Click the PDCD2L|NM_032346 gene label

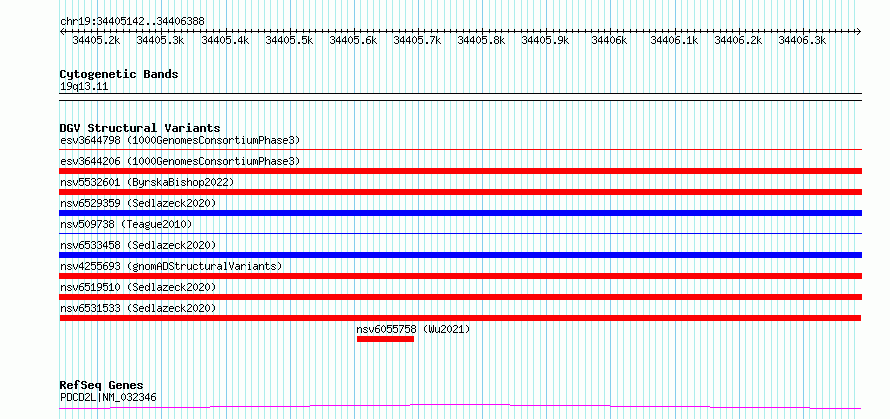[x=108, y=397]
